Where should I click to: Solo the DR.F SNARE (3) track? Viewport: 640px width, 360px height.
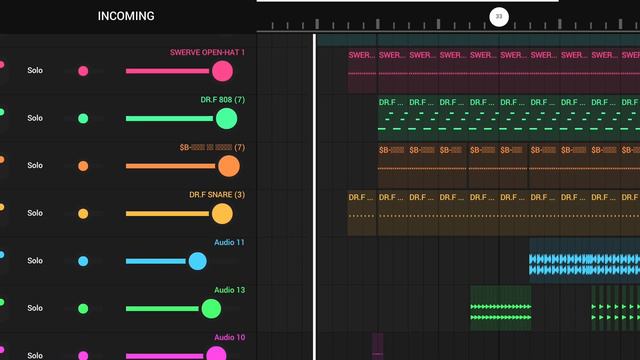pyautogui.click(x=35, y=213)
